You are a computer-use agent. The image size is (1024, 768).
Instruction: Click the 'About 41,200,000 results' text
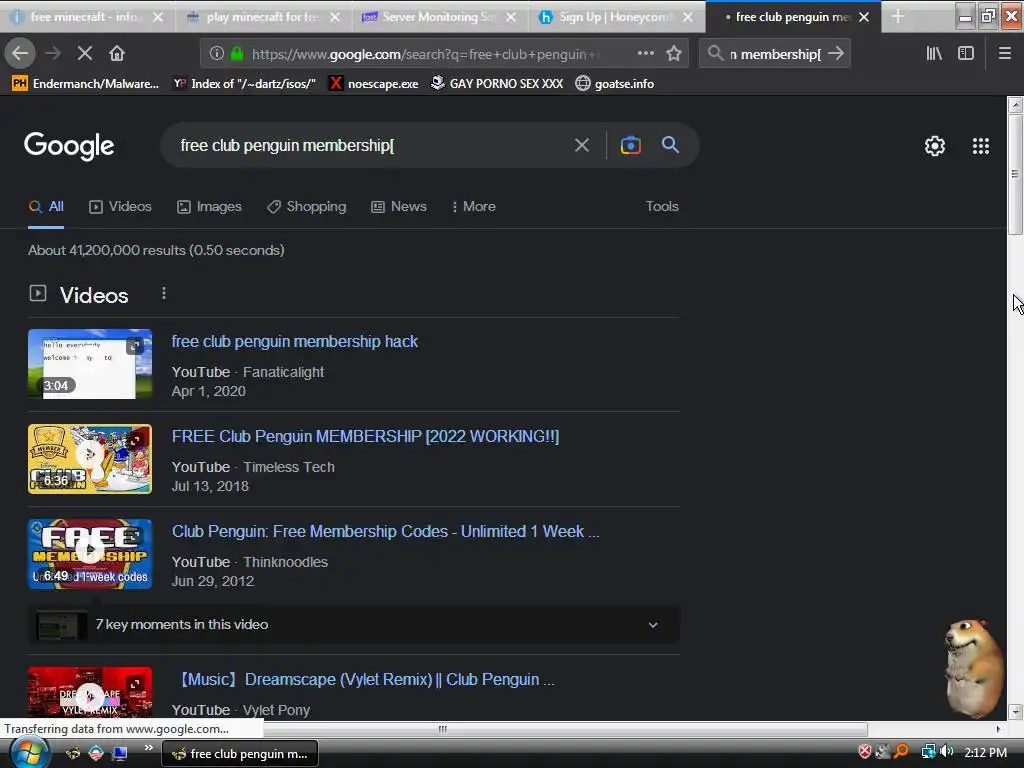(x=156, y=250)
